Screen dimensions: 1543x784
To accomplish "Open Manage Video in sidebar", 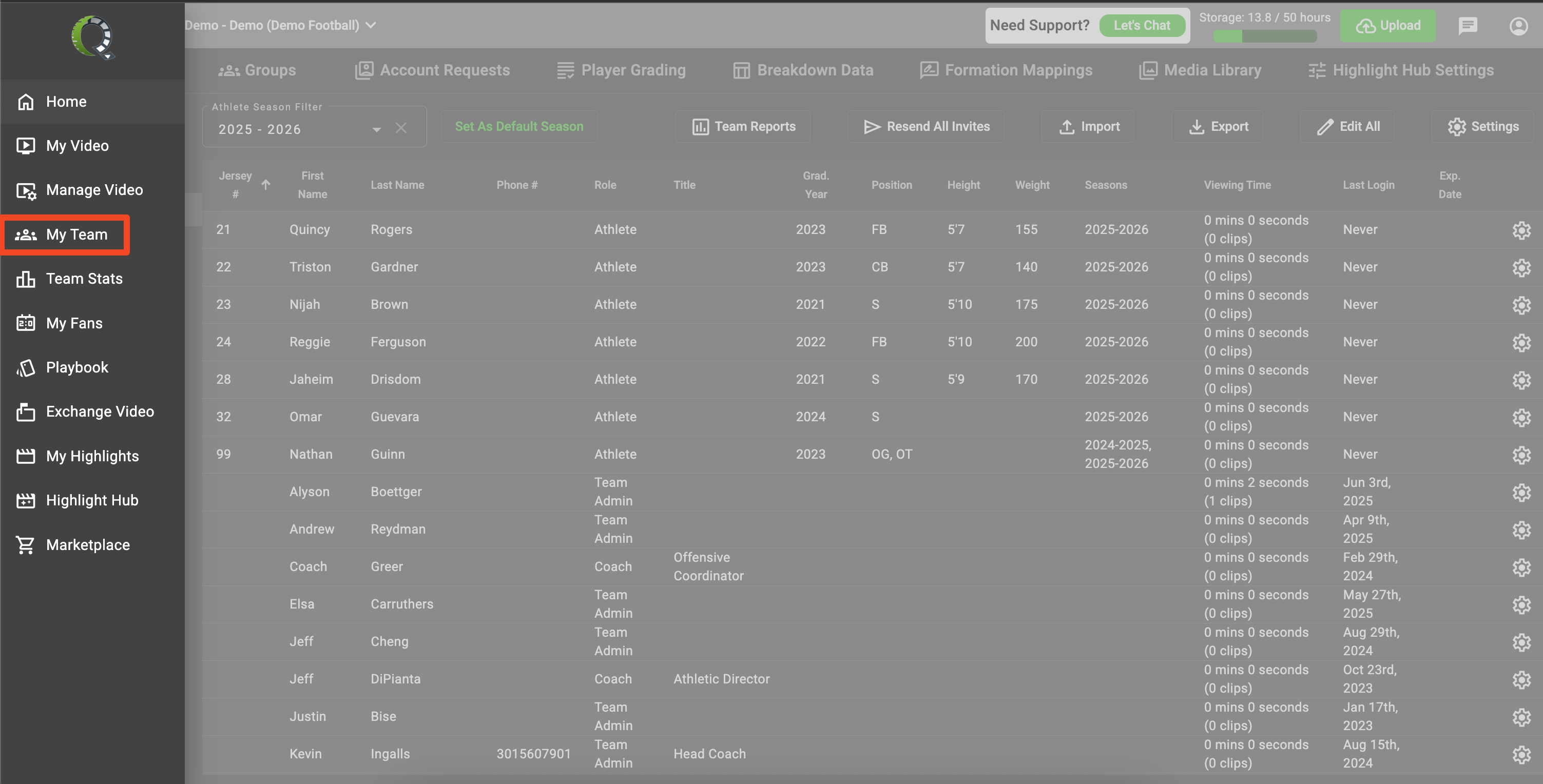I will (x=92, y=190).
